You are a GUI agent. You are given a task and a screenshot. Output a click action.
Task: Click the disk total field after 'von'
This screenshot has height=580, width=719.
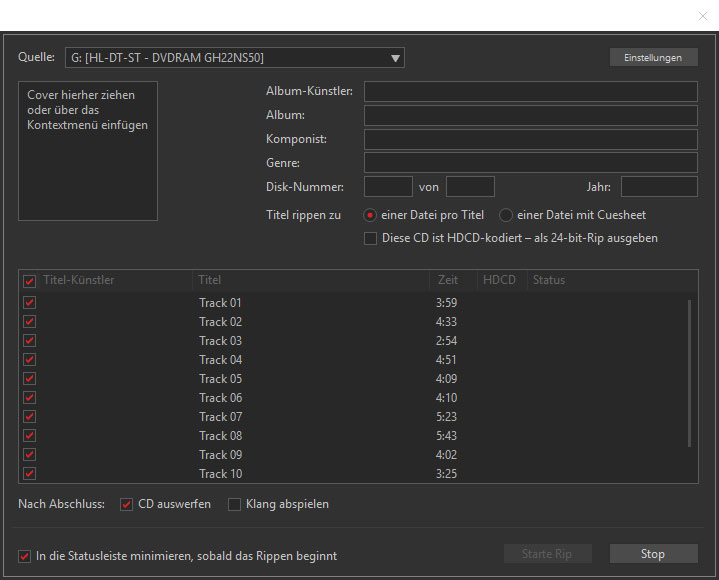[470, 187]
